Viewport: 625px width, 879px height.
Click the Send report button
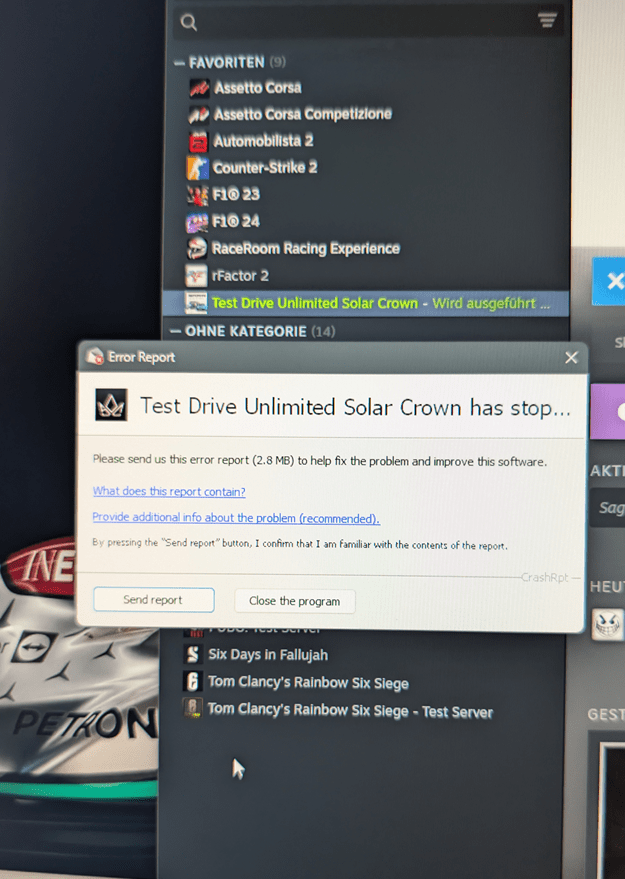pyautogui.click(x=154, y=600)
